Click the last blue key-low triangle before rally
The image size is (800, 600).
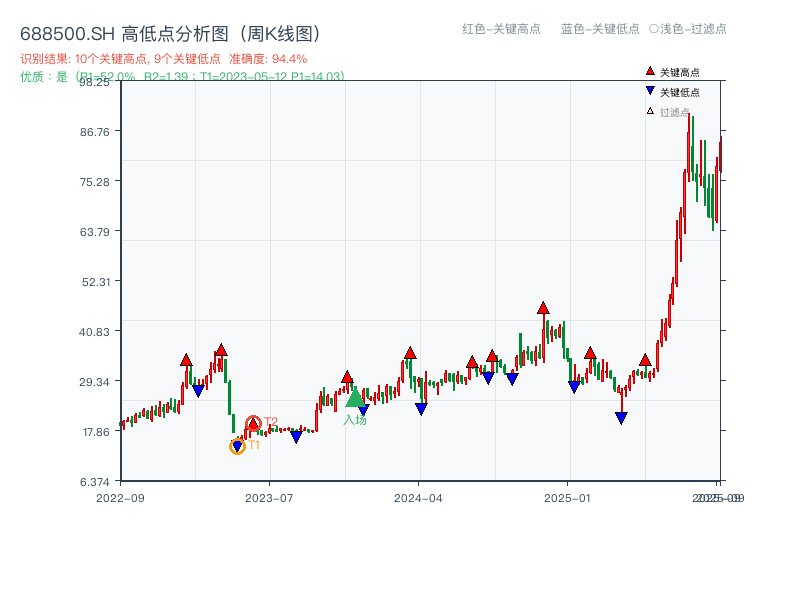pyautogui.click(x=621, y=418)
